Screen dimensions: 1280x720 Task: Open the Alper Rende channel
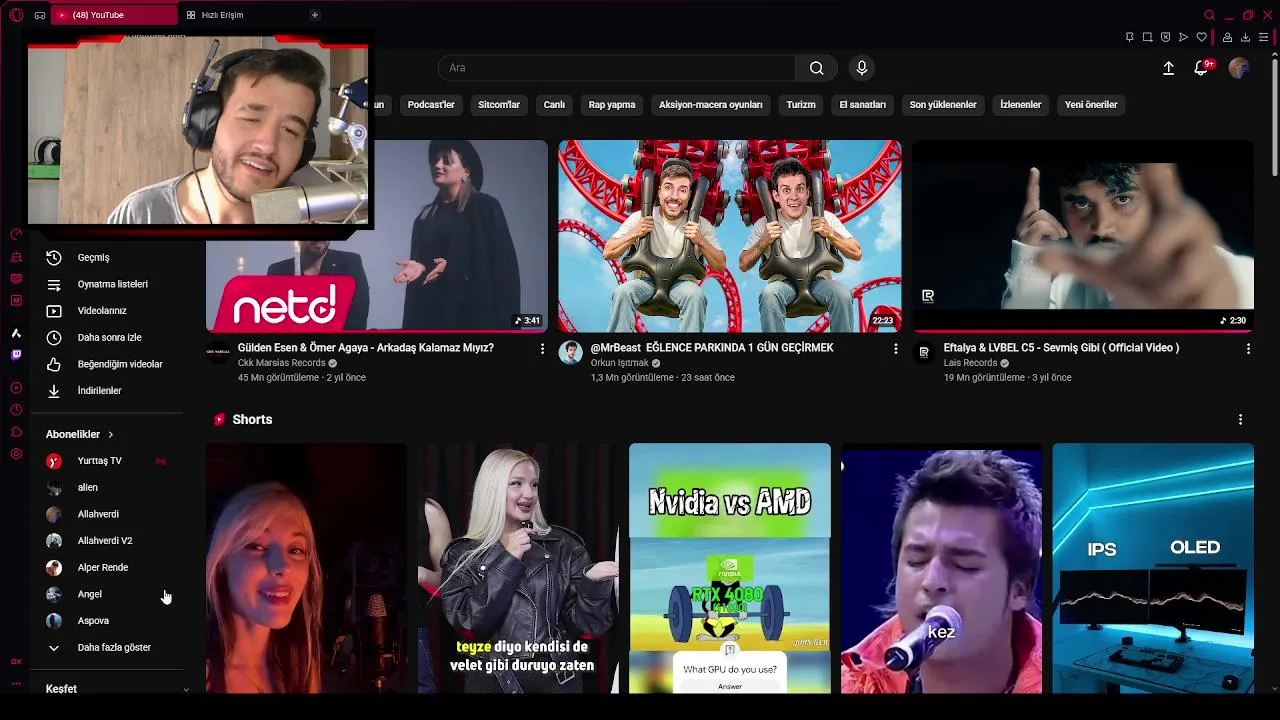pos(107,567)
